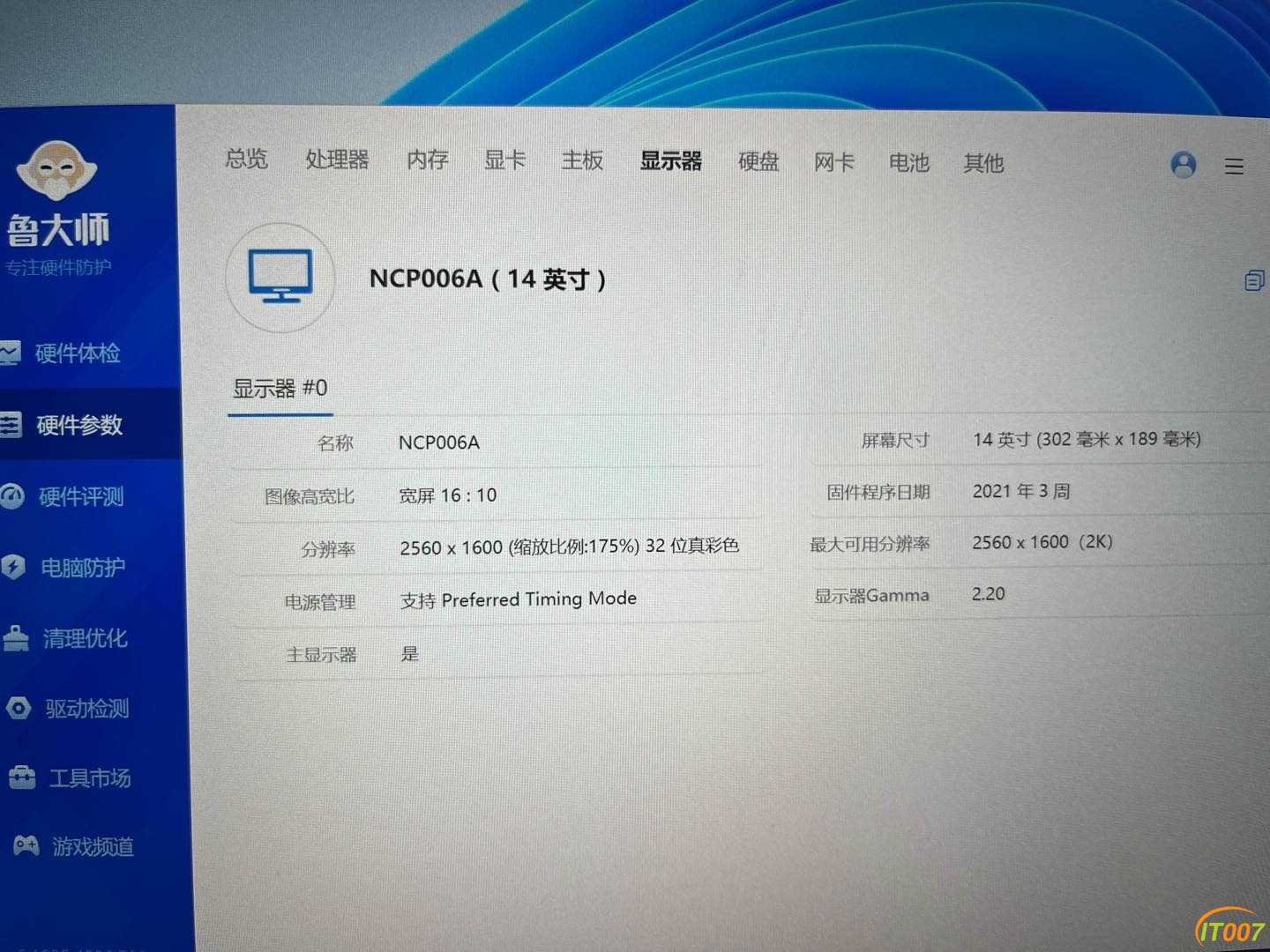
Task: Click the value 支持 Preferred Timing Mode
Action: coord(518,599)
